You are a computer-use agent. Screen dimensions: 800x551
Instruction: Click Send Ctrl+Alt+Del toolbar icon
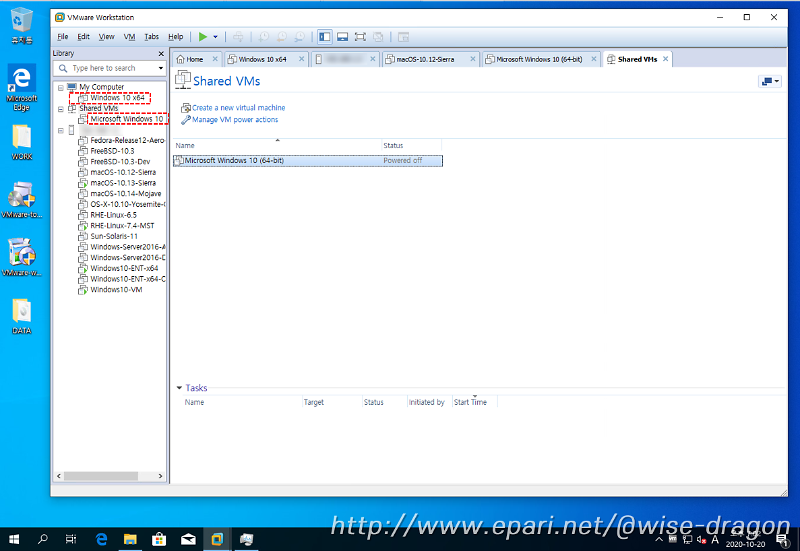click(238, 37)
